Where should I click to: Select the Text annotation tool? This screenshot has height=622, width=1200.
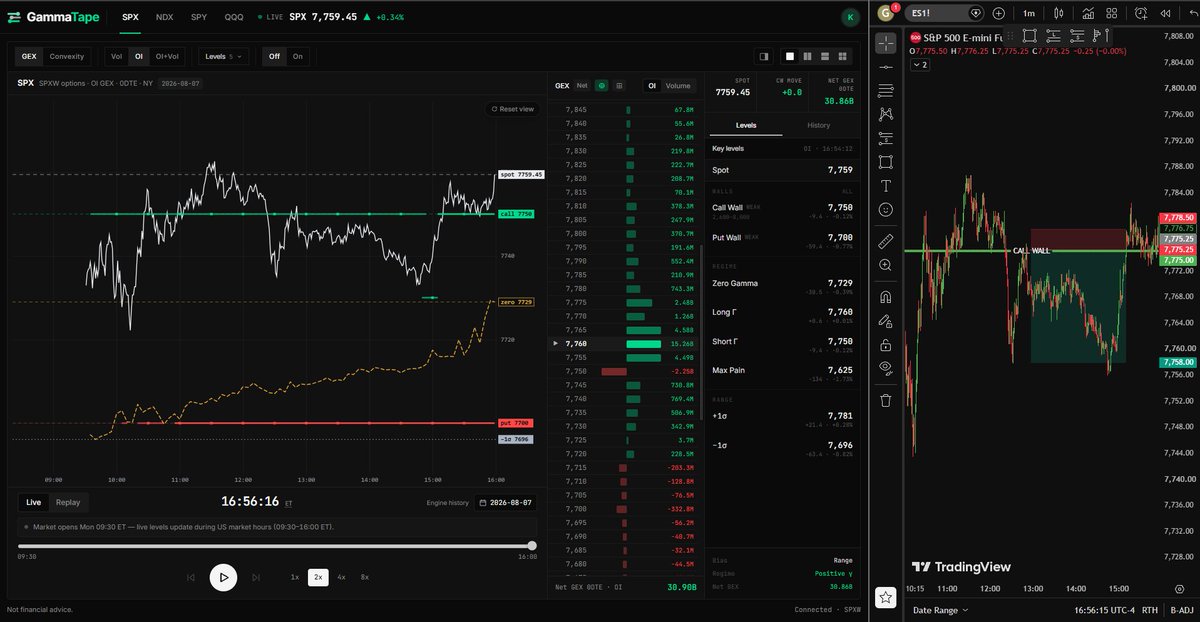tap(885, 186)
